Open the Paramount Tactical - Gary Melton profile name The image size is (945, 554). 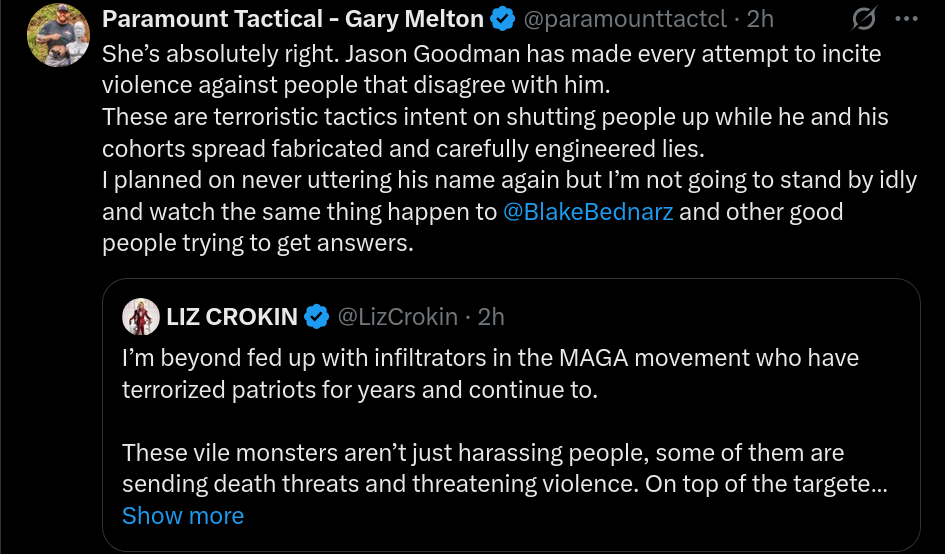click(x=294, y=19)
